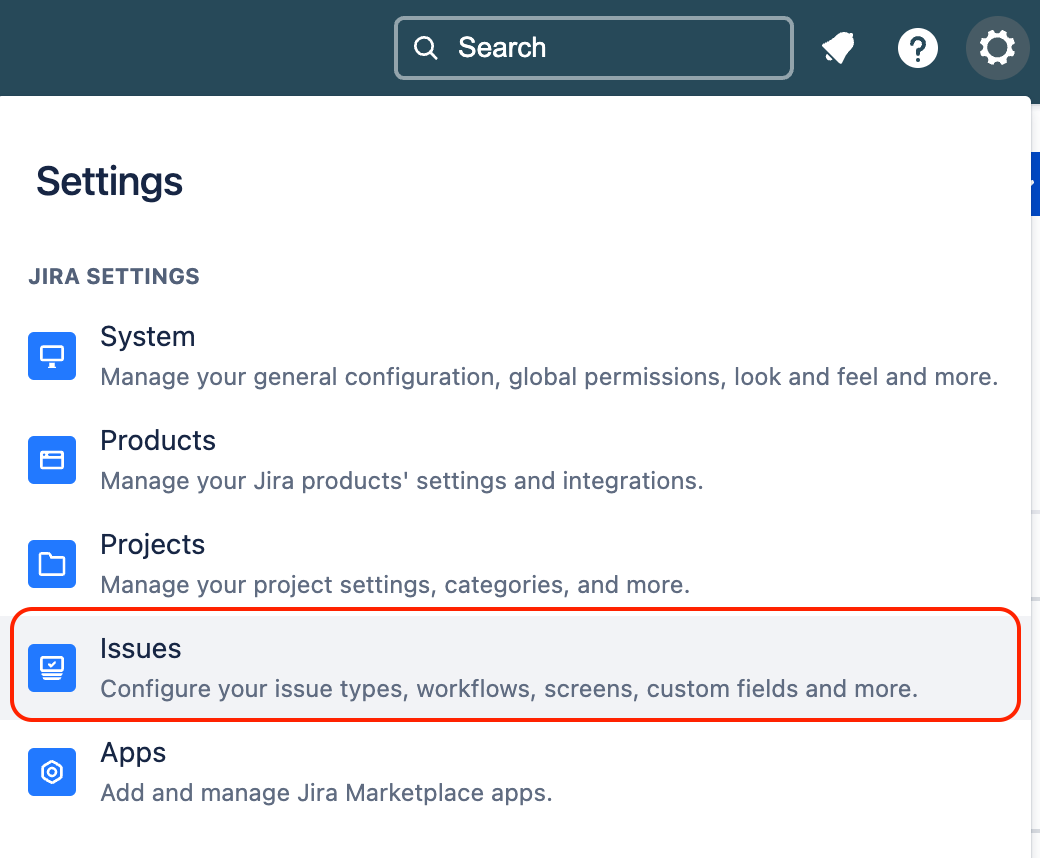Click the System monitor icon
Screen dimensions: 1040x858
coord(52,356)
